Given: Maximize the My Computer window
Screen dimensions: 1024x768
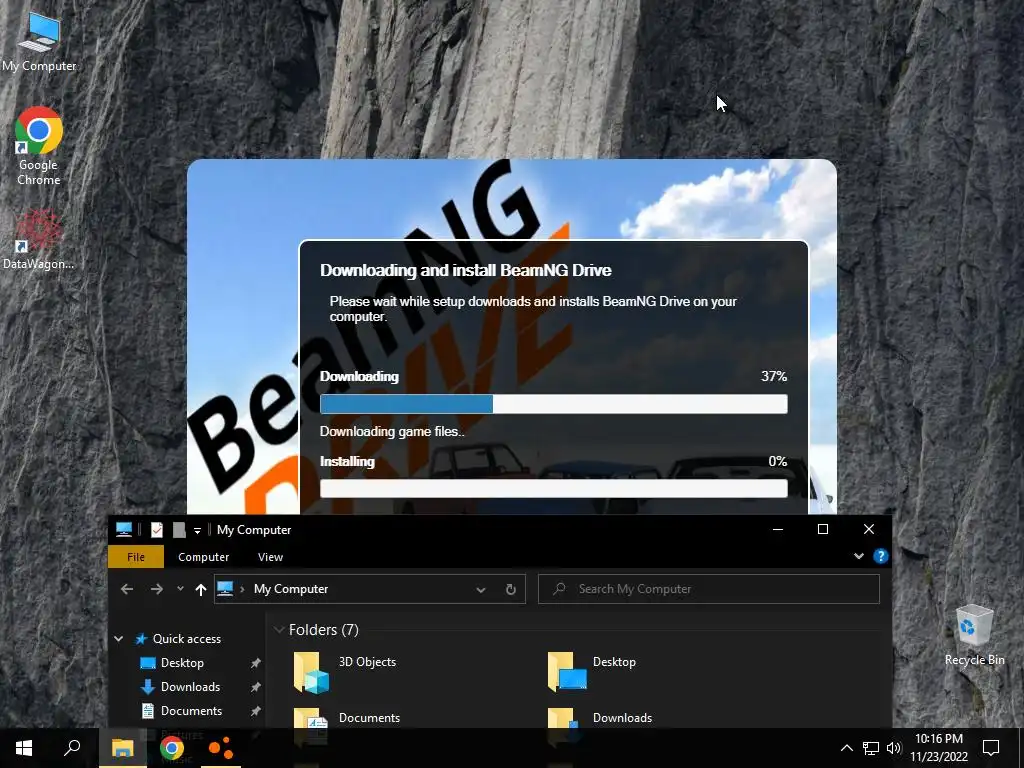Looking at the screenshot, I should [x=823, y=530].
